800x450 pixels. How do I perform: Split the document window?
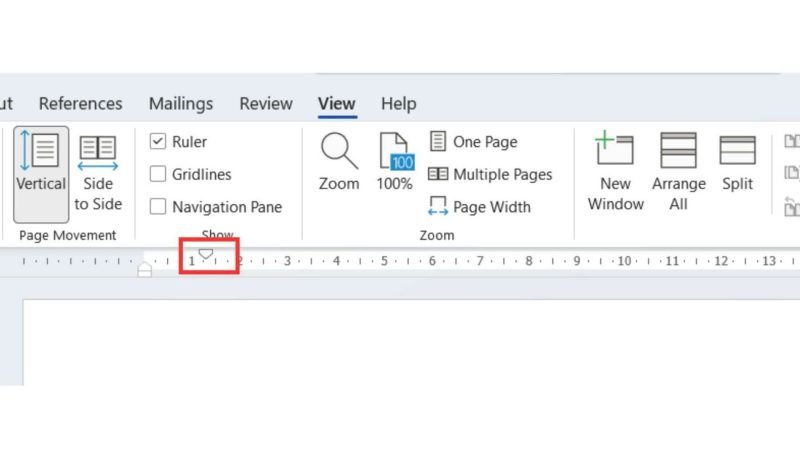(737, 162)
